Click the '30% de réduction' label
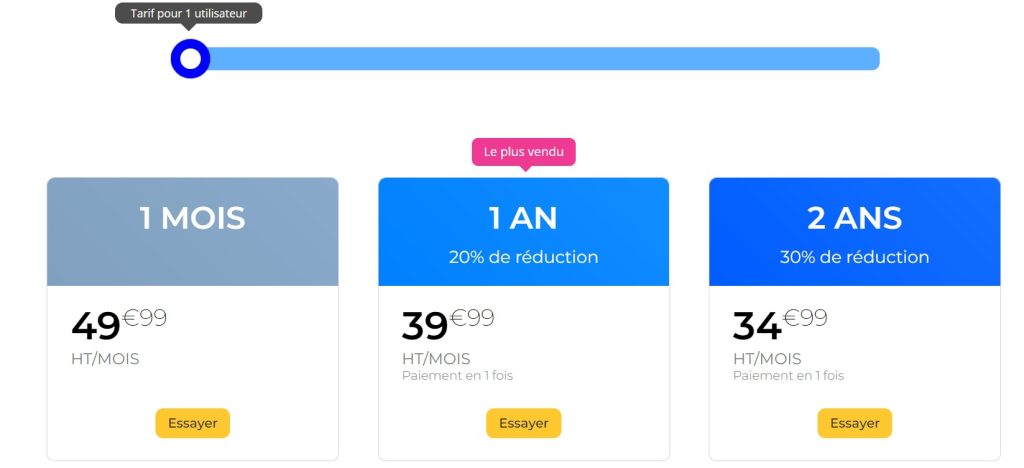The height and width of the screenshot is (468, 1024). pyautogui.click(x=854, y=257)
